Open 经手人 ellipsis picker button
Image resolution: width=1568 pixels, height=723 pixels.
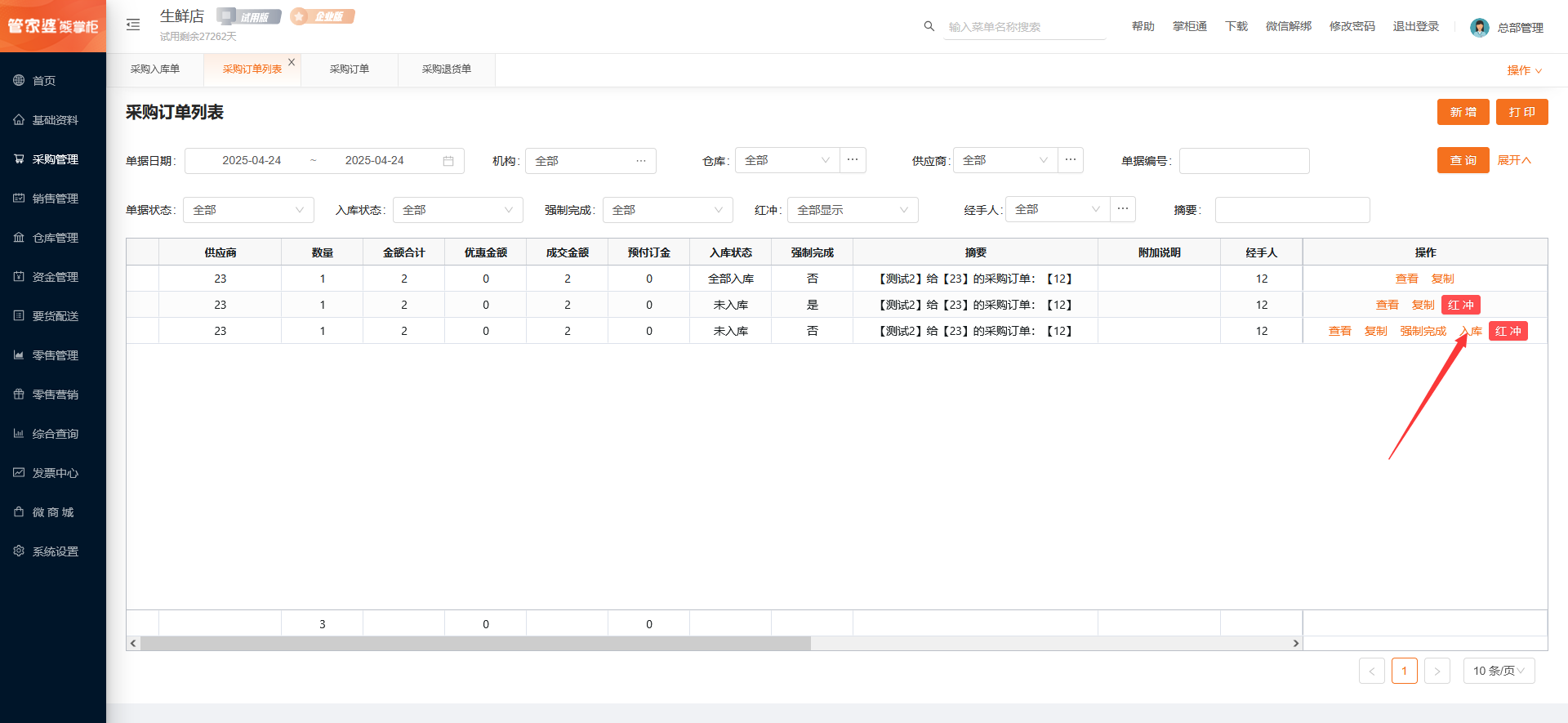click(1123, 209)
